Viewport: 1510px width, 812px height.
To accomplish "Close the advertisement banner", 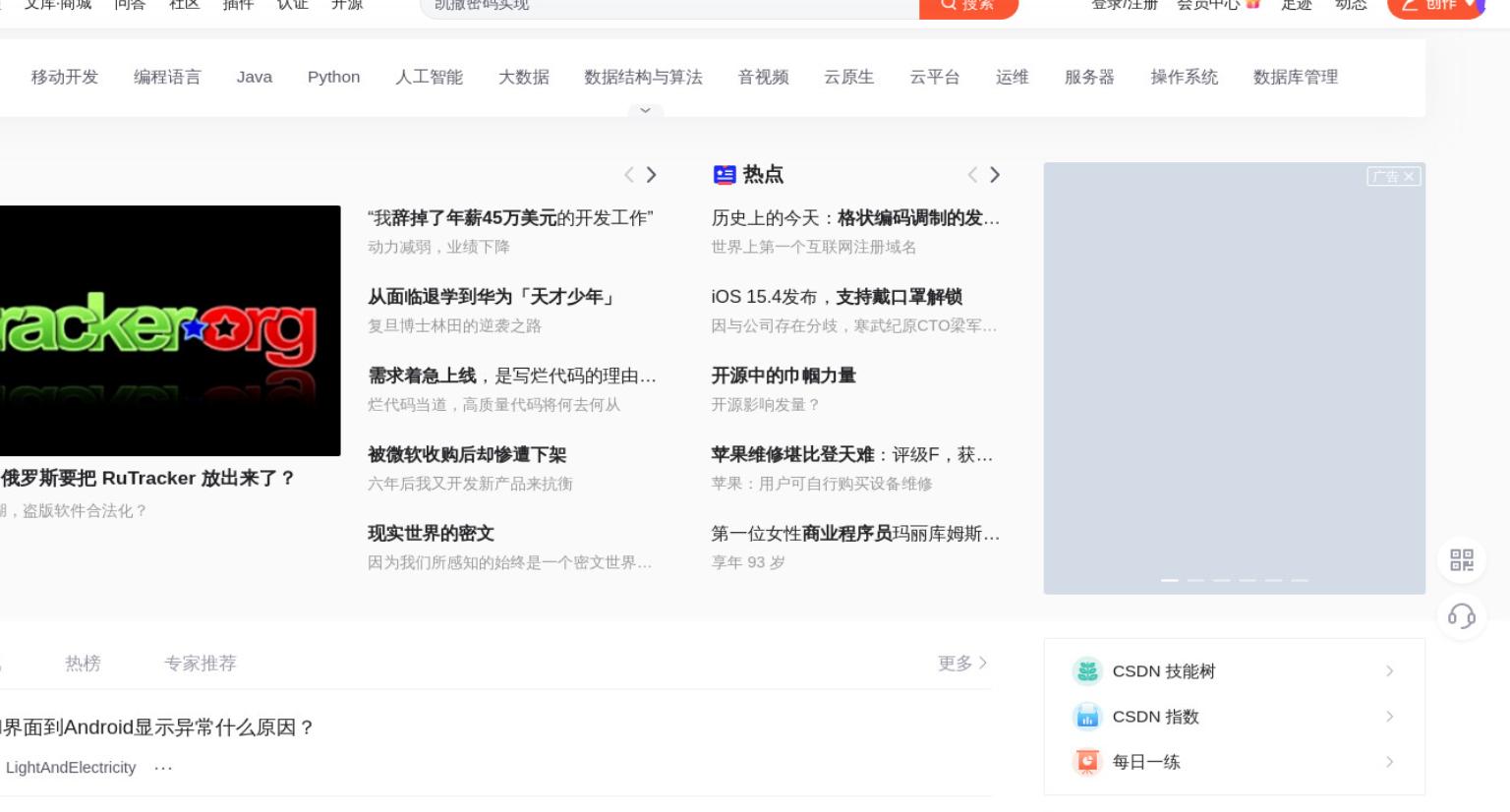I will tap(1409, 177).
